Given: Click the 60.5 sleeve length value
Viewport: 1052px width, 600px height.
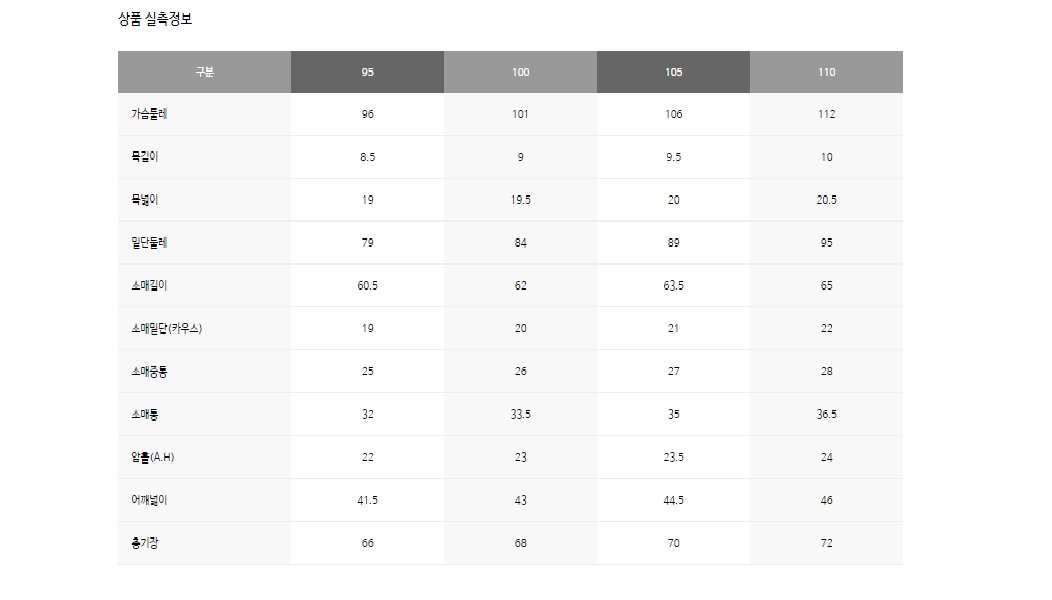Looking at the screenshot, I should point(368,286).
